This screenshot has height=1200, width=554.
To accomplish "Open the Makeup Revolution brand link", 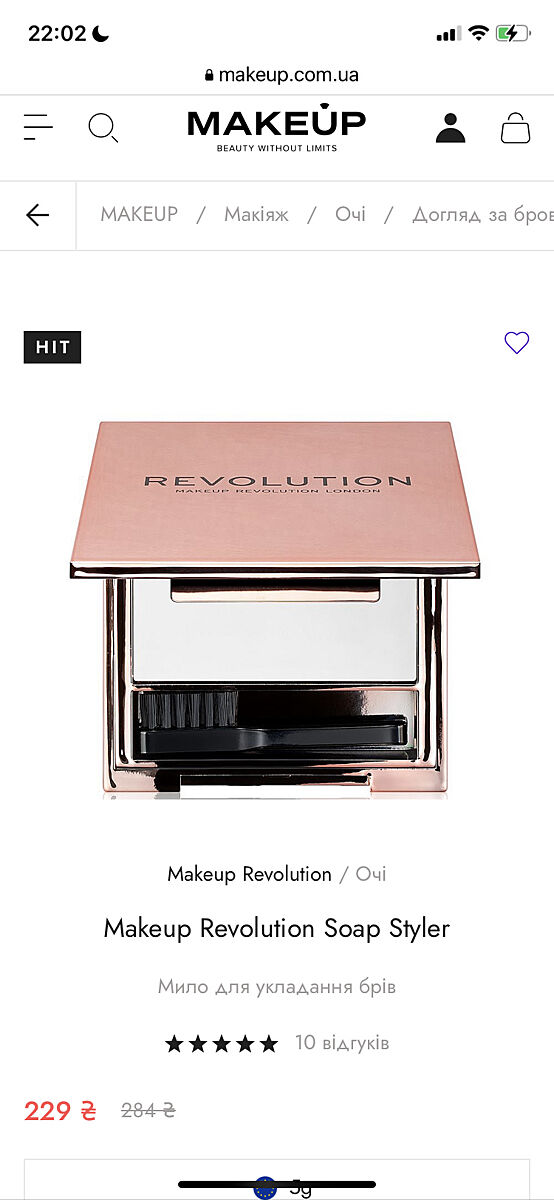I will pyautogui.click(x=249, y=874).
